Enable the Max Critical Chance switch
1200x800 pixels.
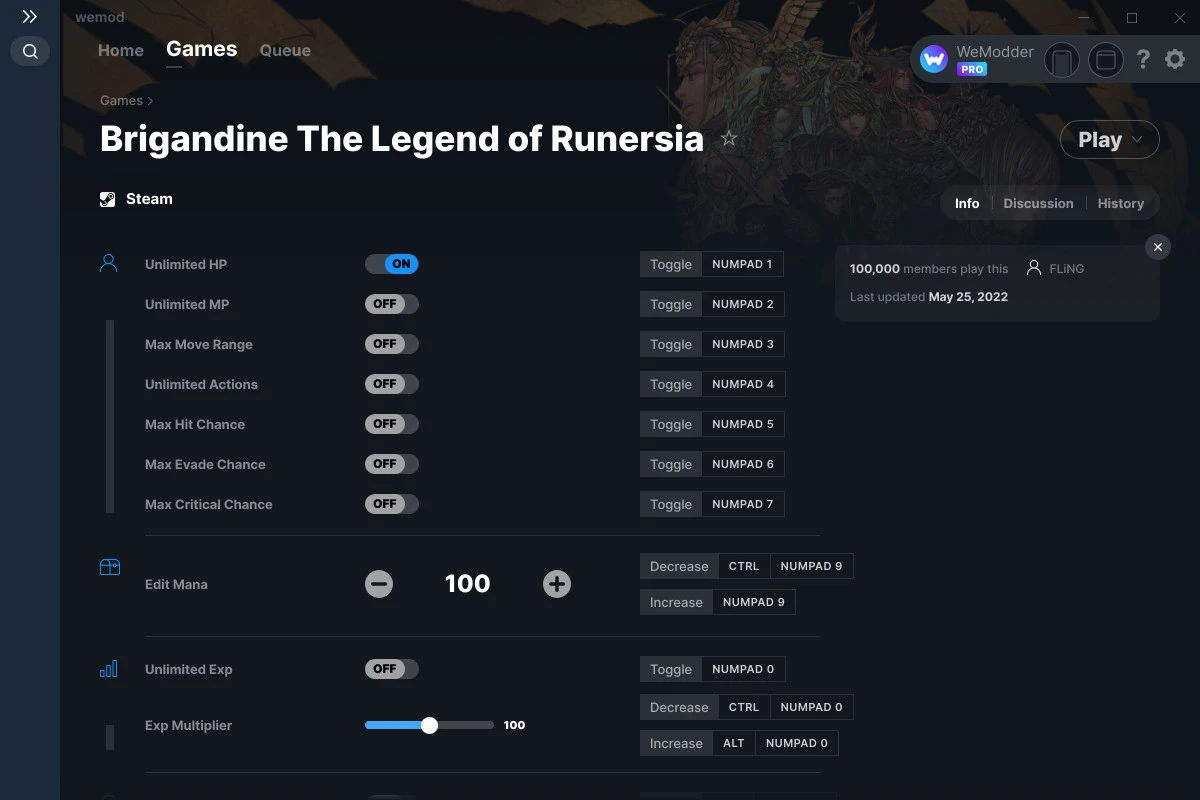click(x=391, y=504)
